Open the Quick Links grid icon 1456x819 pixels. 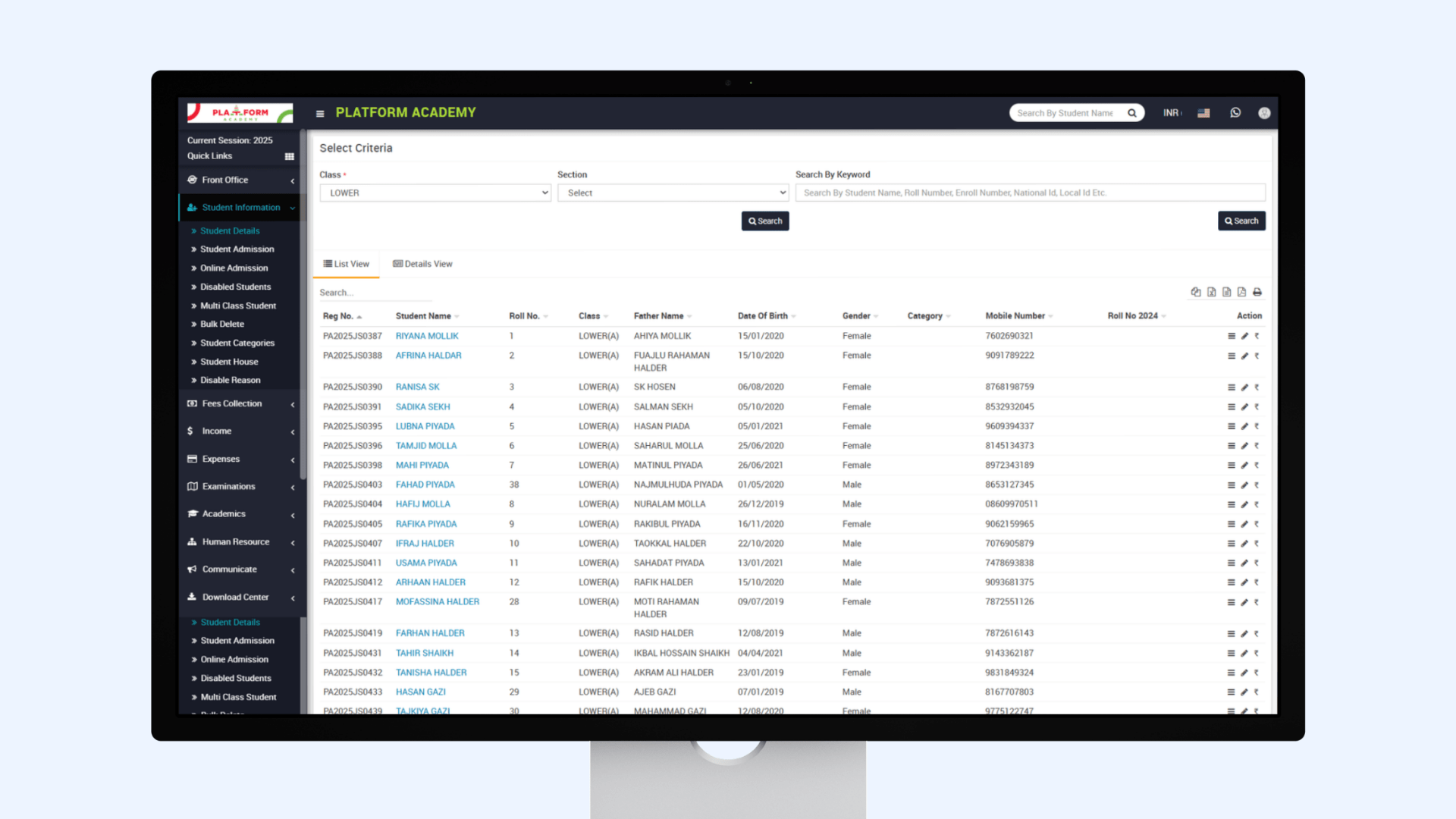click(x=289, y=156)
